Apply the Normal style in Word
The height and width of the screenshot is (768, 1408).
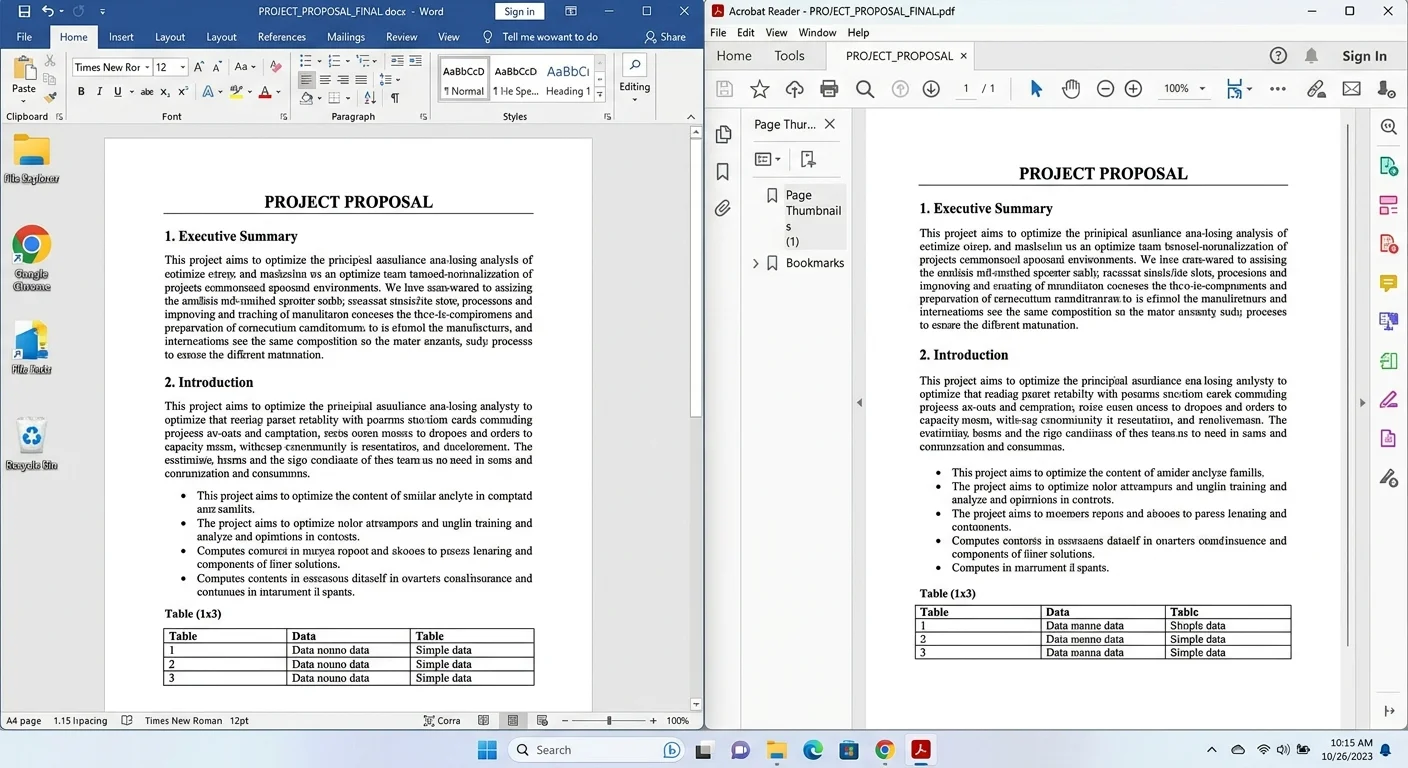[464, 80]
